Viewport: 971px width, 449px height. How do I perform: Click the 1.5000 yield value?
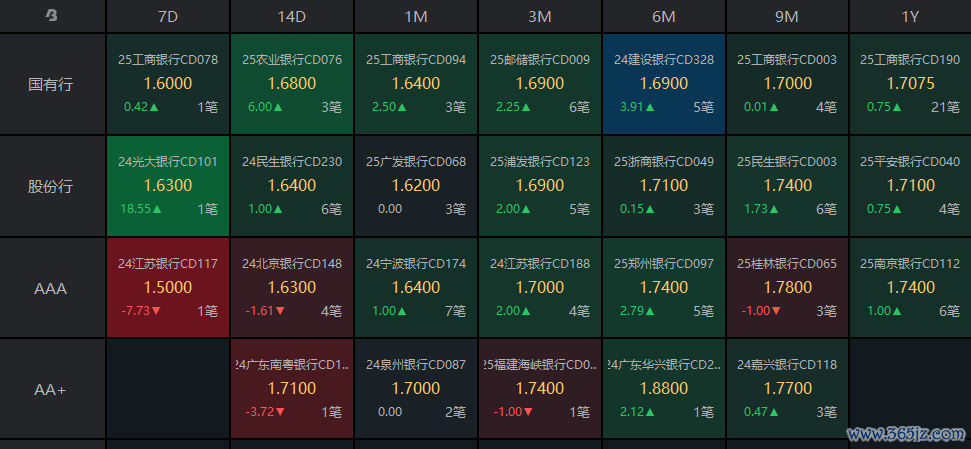(x=168, y=287)
